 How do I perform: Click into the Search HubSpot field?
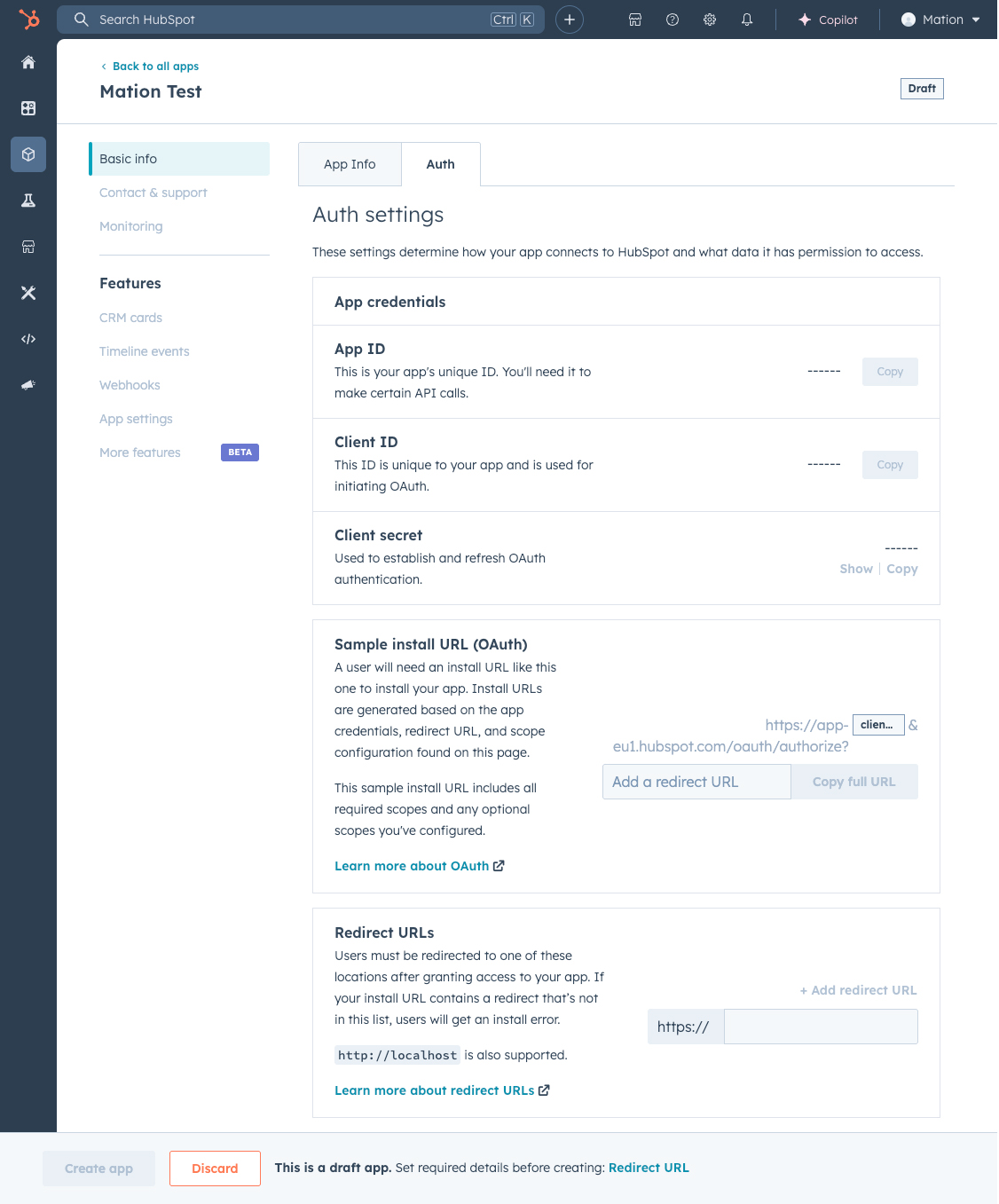click(x=301, y=20)
